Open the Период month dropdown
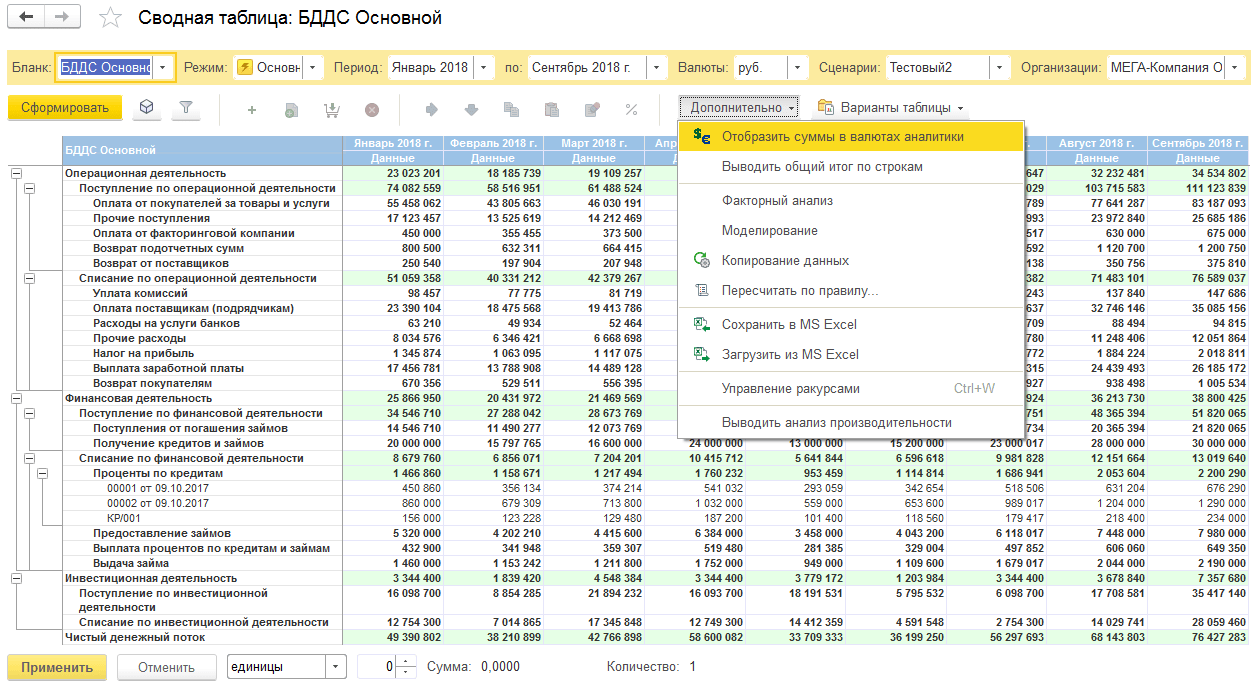Screen dimensions: 1258x690 point(484,68)
